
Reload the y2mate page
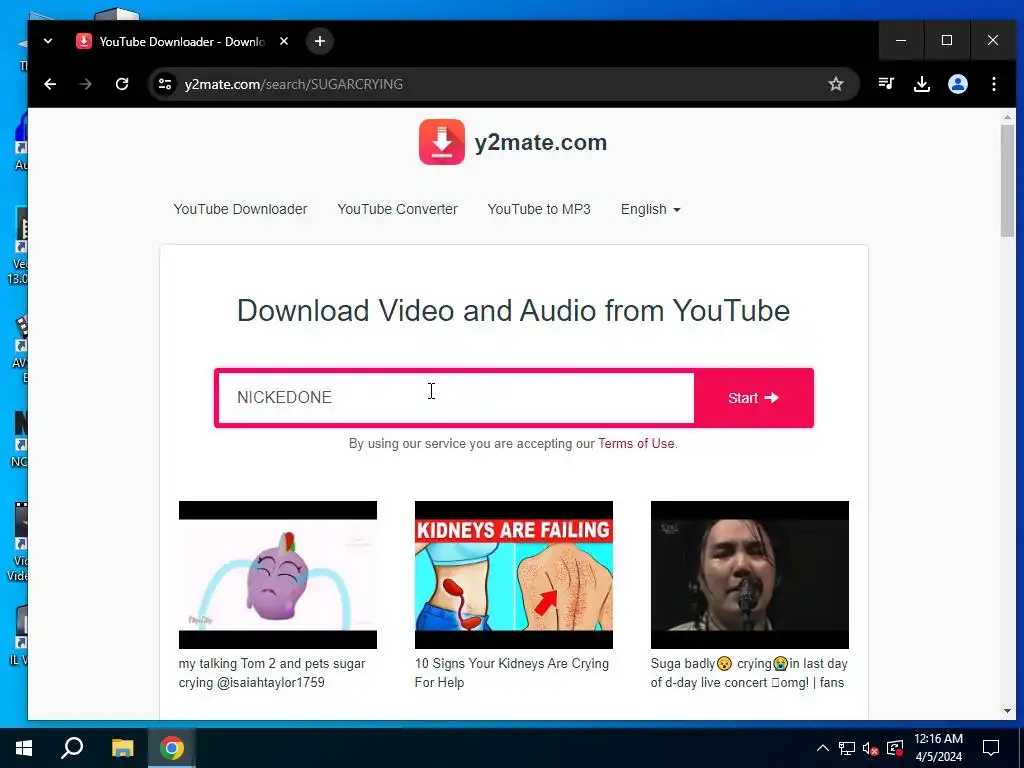(x=122, y=84)
